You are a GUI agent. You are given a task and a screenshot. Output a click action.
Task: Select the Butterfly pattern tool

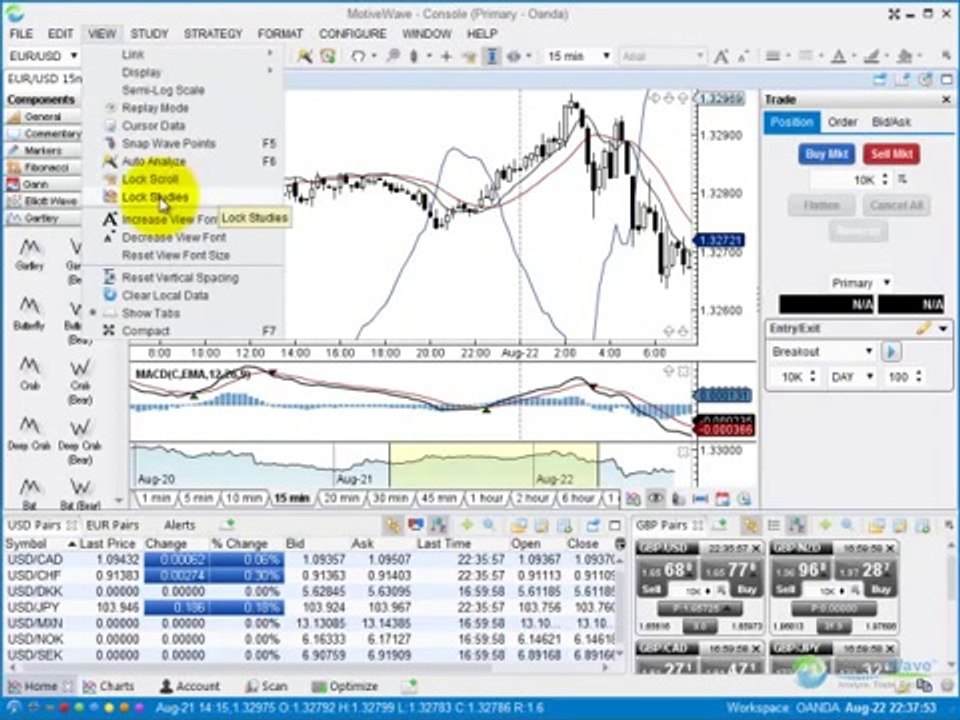[x=29, y=314]
